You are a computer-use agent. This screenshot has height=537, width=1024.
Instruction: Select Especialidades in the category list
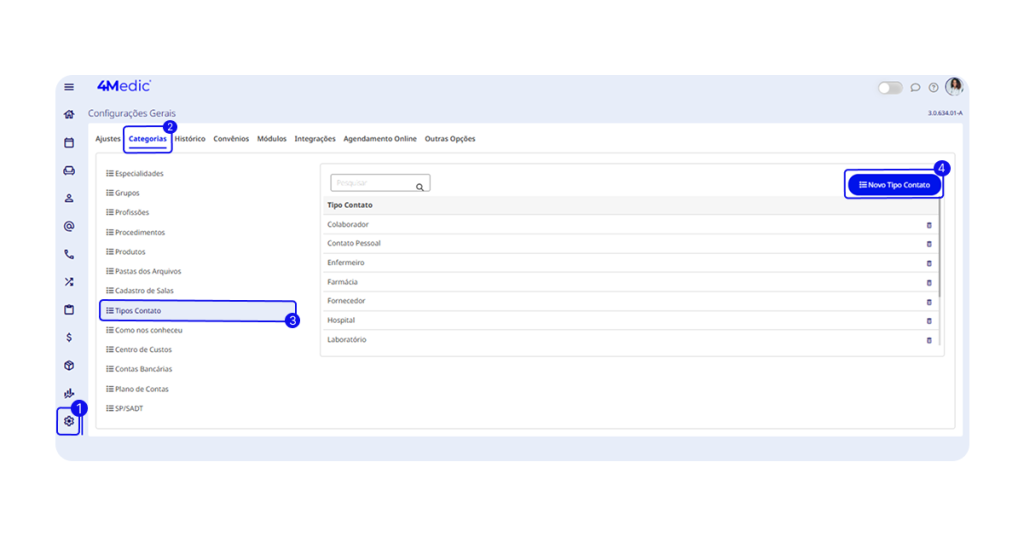click(138, 174)
